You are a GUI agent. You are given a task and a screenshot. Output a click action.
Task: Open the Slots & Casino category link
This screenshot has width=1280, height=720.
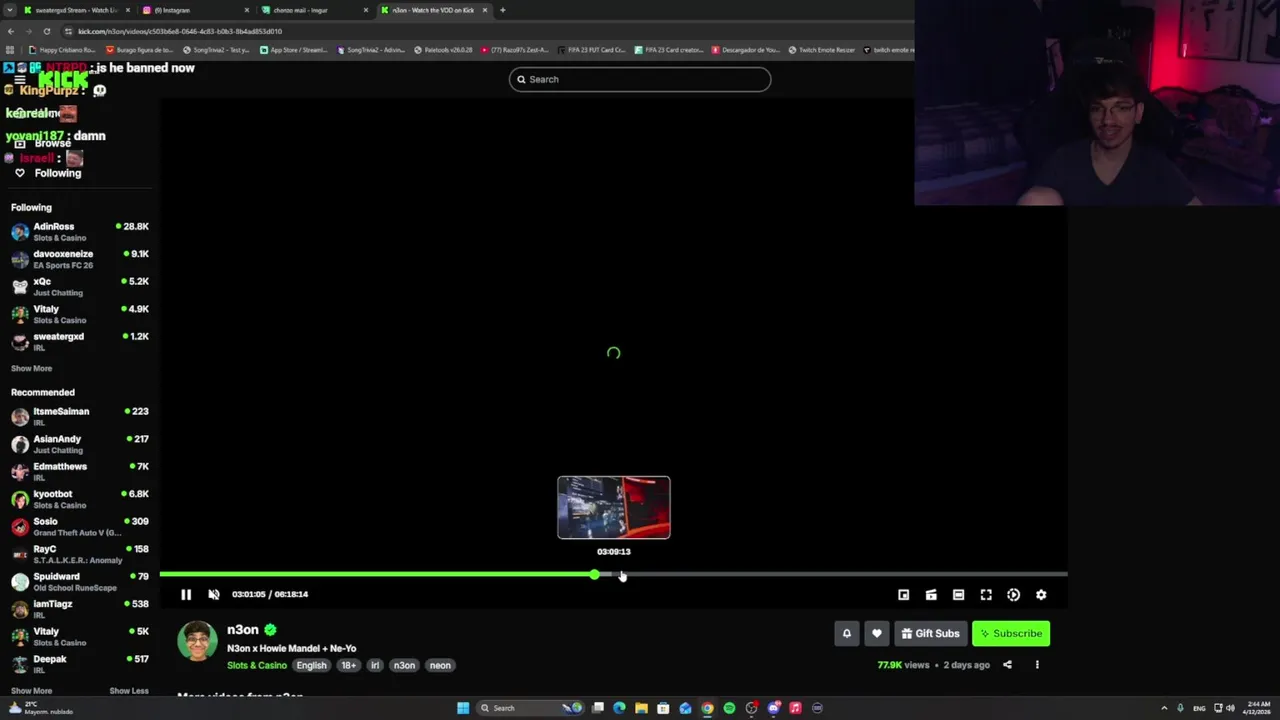click(257, 665)
